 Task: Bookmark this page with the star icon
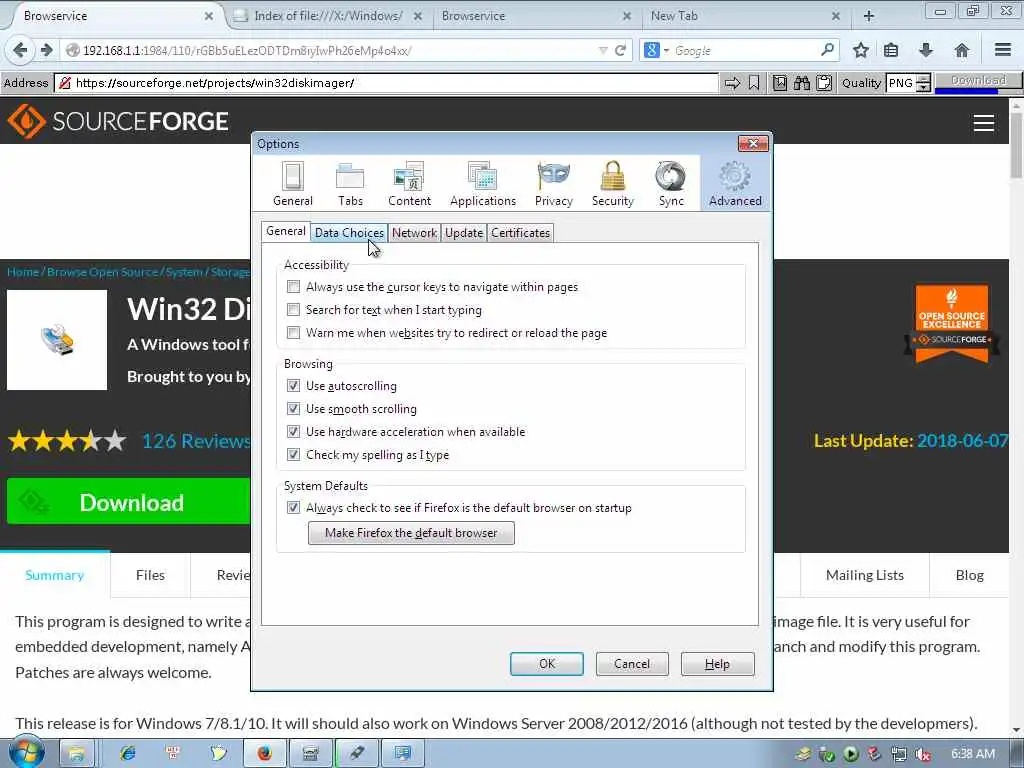point(861,50)
